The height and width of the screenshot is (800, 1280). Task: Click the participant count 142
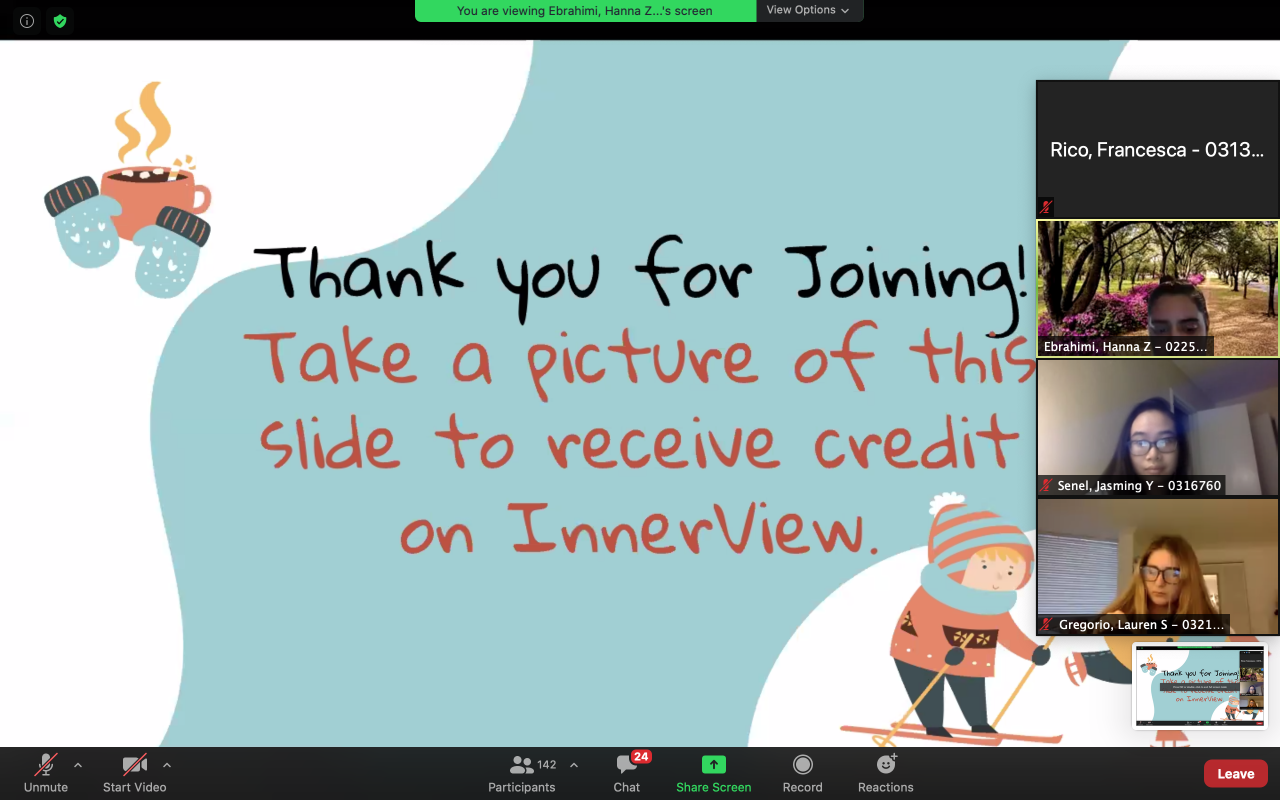click(x=546, y=765)
